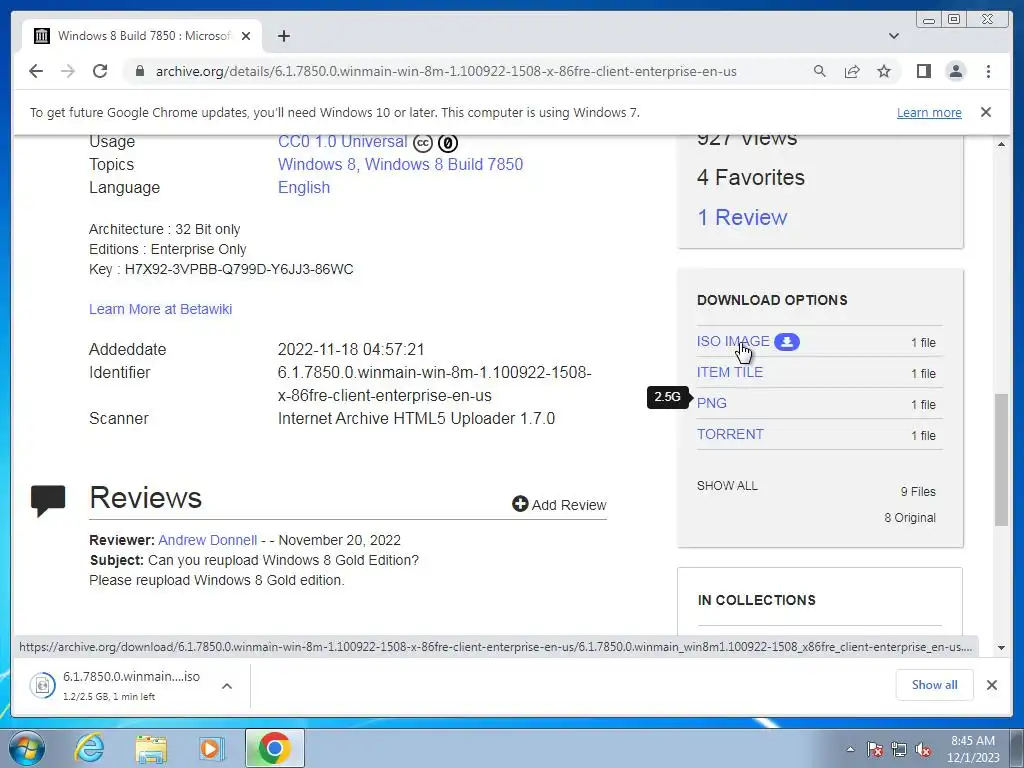
Task: Click the taskbar clock showing 8:45 AM
Action: point(973,749)
